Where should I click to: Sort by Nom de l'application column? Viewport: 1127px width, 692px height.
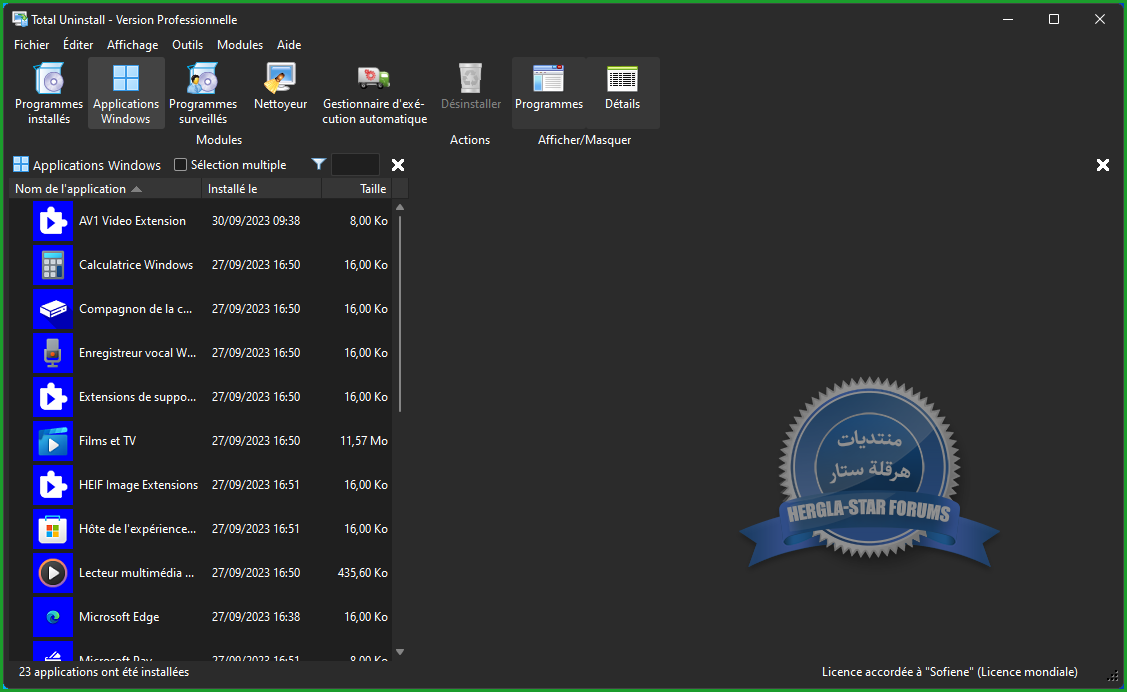106,189
